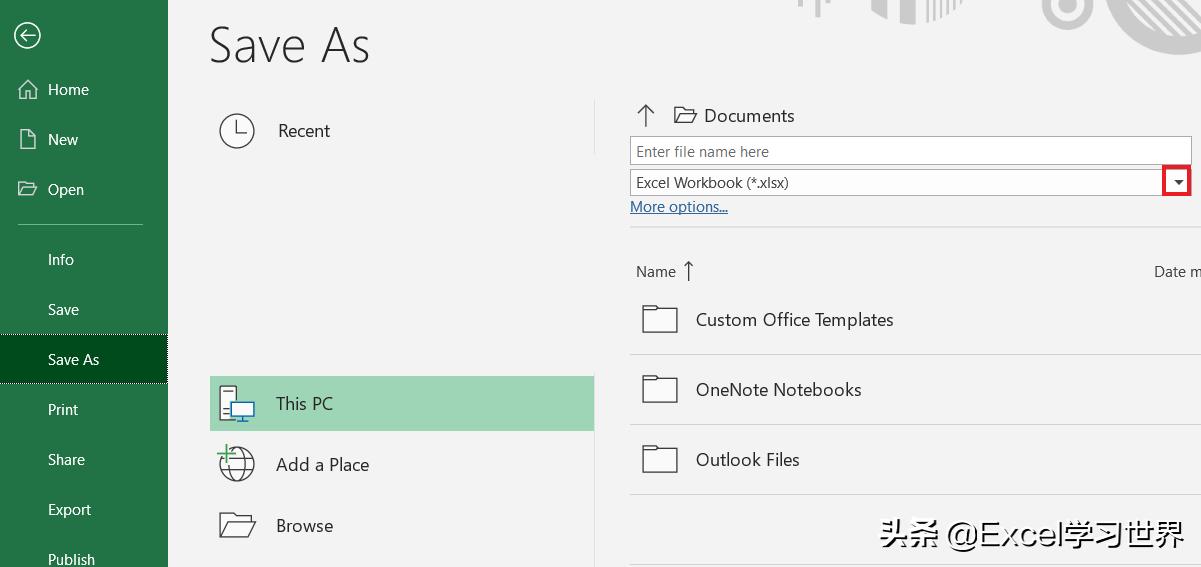The height and width of the screenshot is (567, 1201).
Task: Click the Save item in sidebar
Action: tap(63, 310)
